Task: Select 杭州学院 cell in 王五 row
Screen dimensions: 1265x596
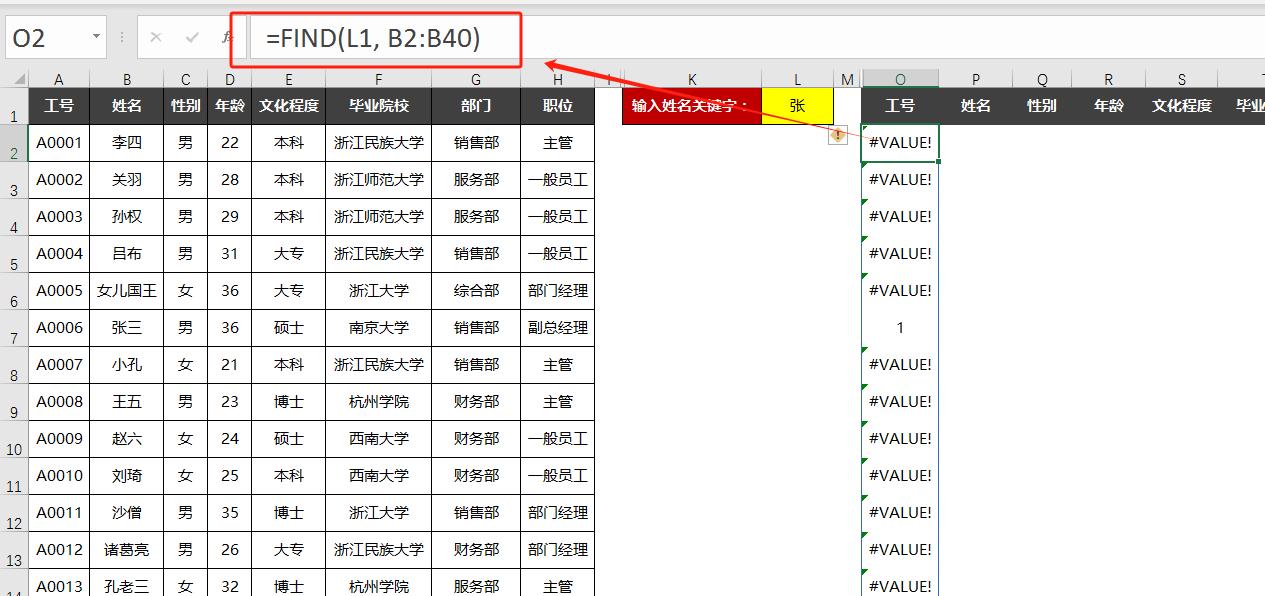Action: click(x=379, y=401)
